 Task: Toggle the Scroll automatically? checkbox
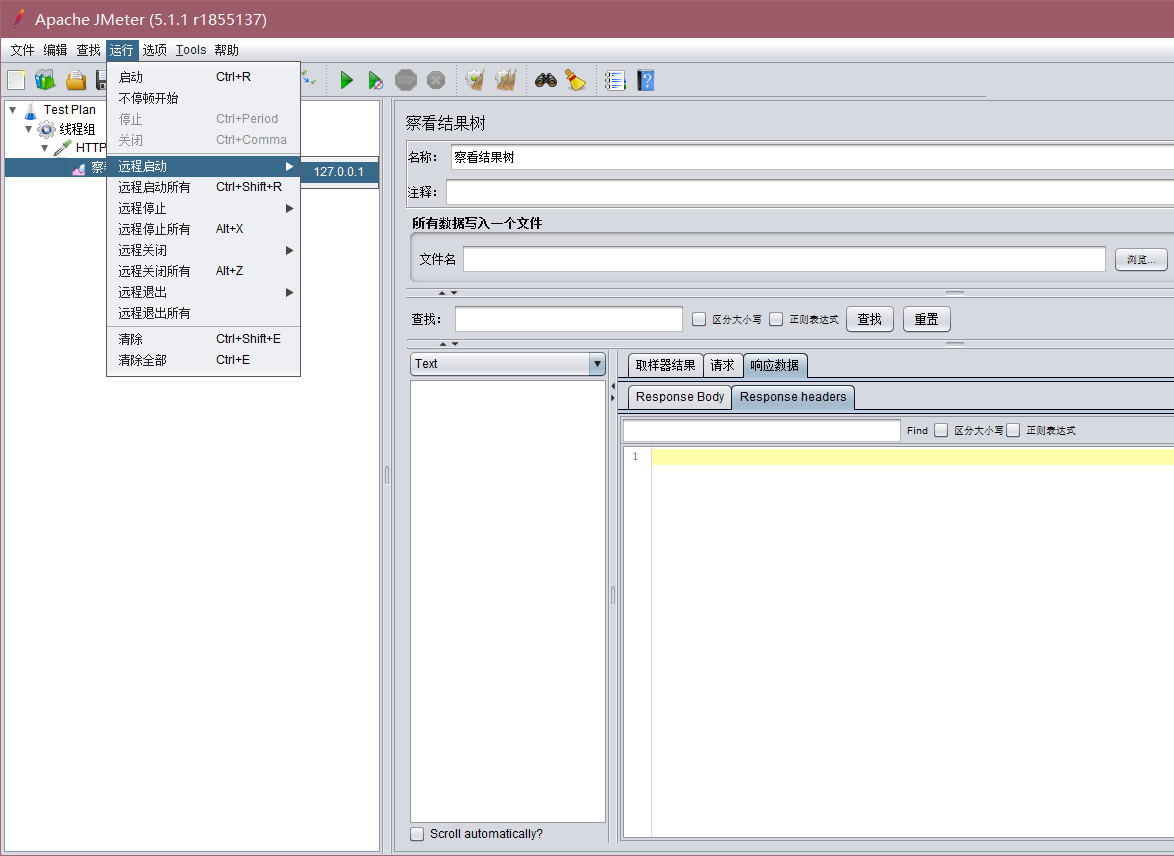417,834
